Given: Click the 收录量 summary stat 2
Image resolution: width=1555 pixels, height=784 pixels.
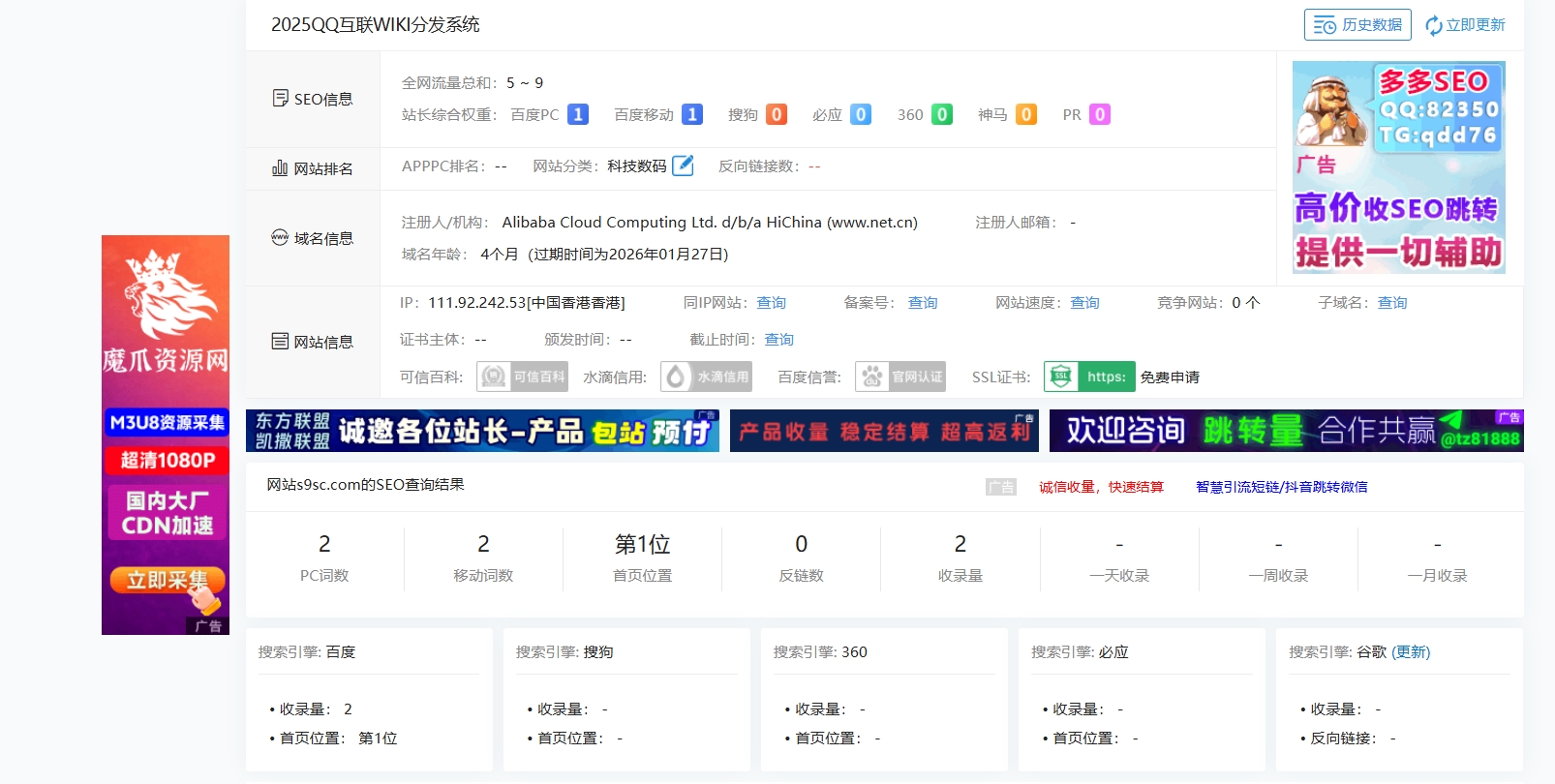Looking at the screenshot, I should [x=960, y=544].
